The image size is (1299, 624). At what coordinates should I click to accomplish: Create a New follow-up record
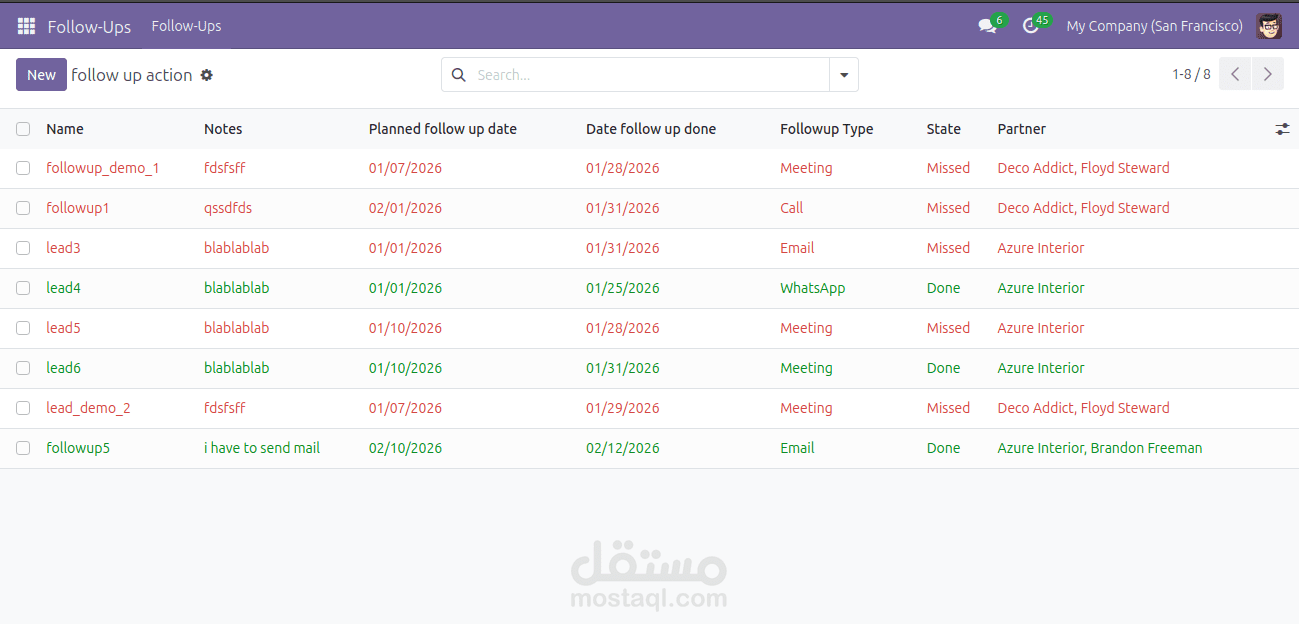(x=41, y=75)
